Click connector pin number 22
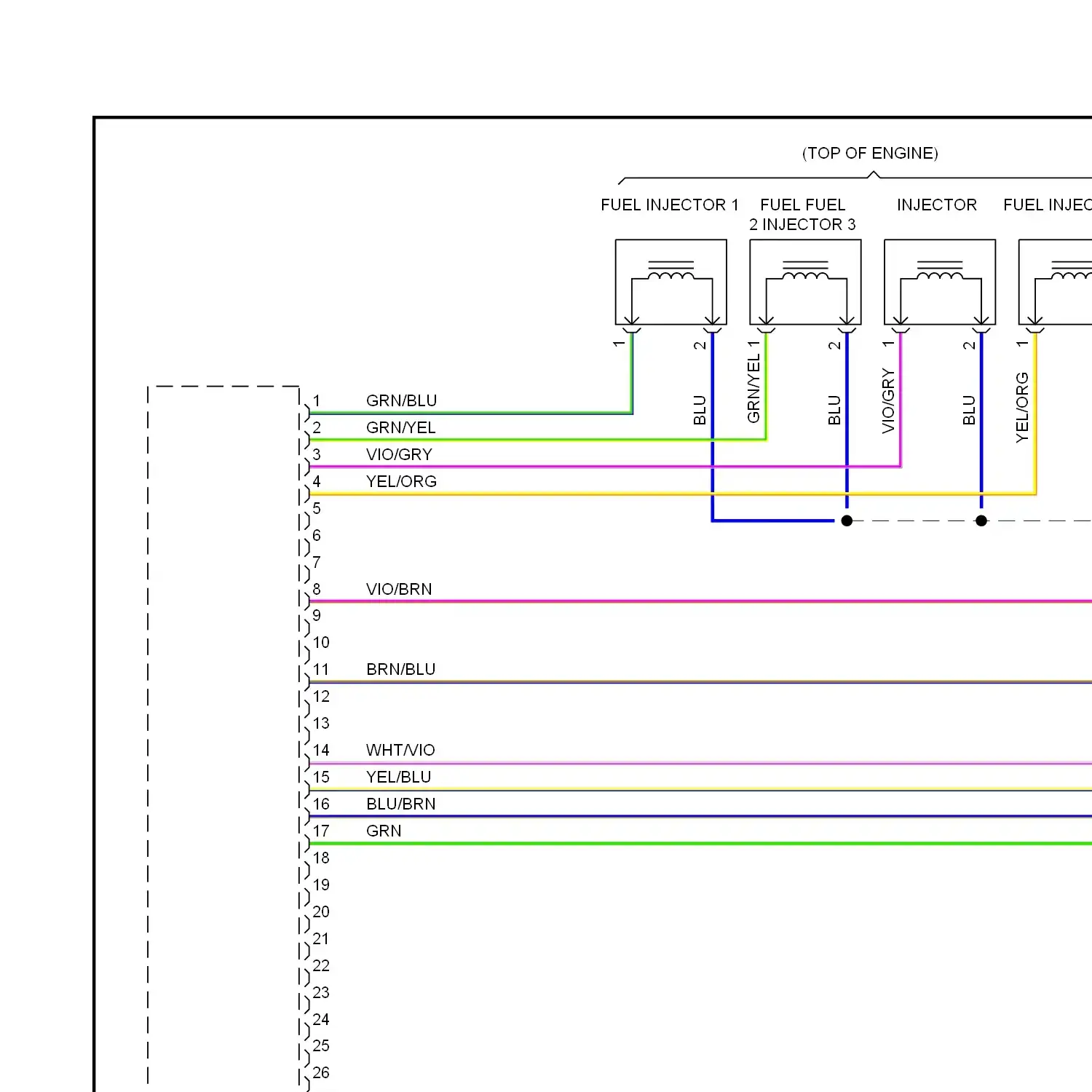Image resolution: width=1092 pixels, height=1092 pixels. [321, 966]
